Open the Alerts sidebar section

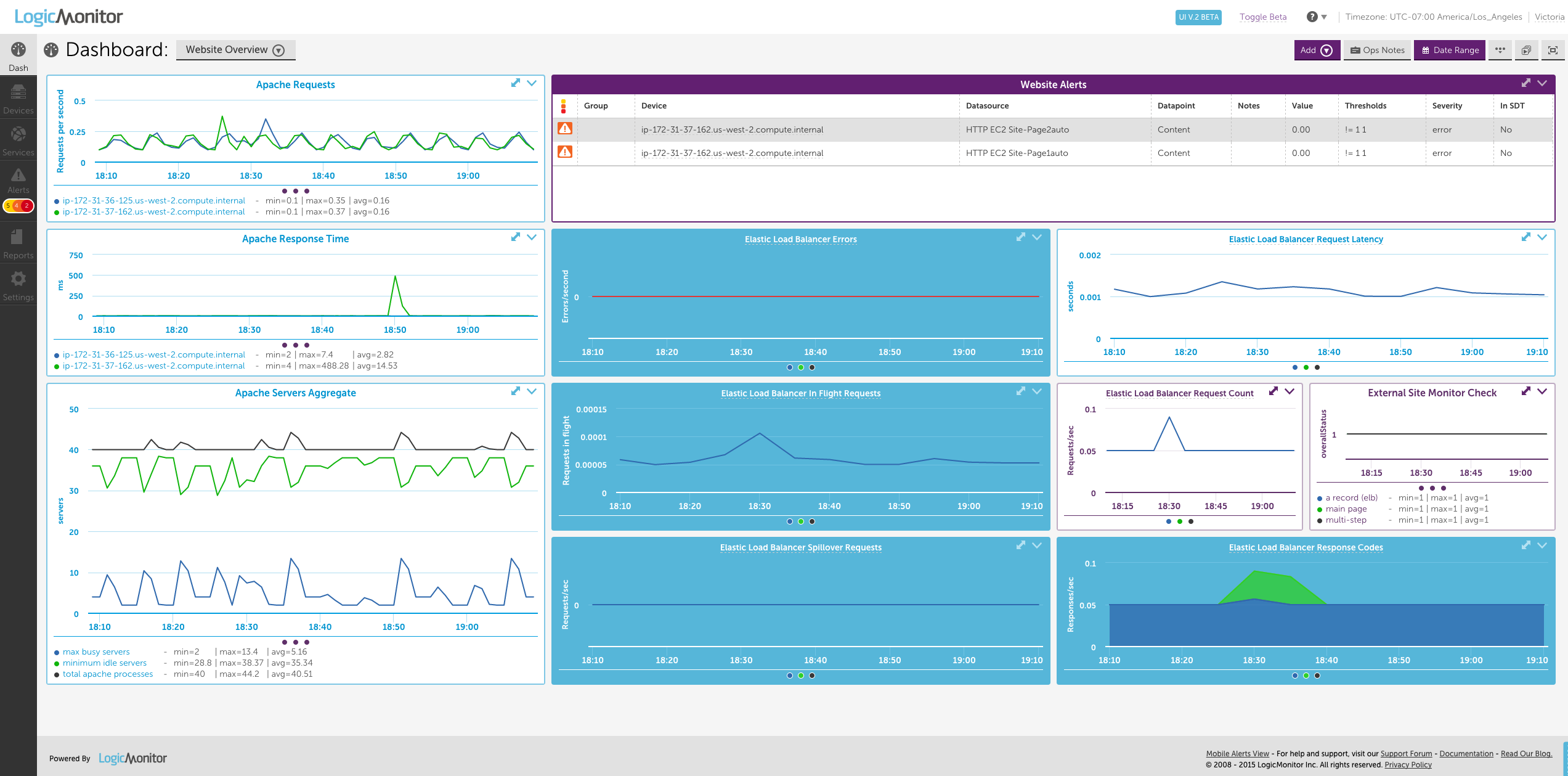tap(18, 180)
